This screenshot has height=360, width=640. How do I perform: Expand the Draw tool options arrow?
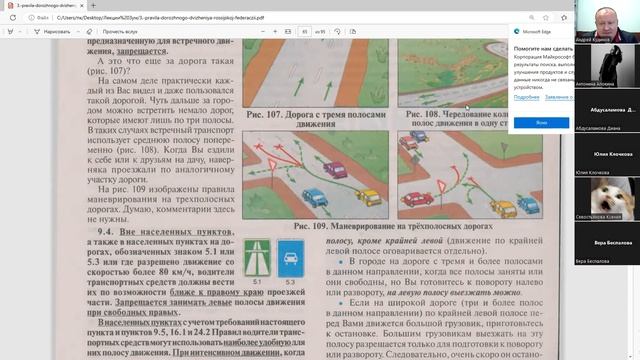(78, 31)
